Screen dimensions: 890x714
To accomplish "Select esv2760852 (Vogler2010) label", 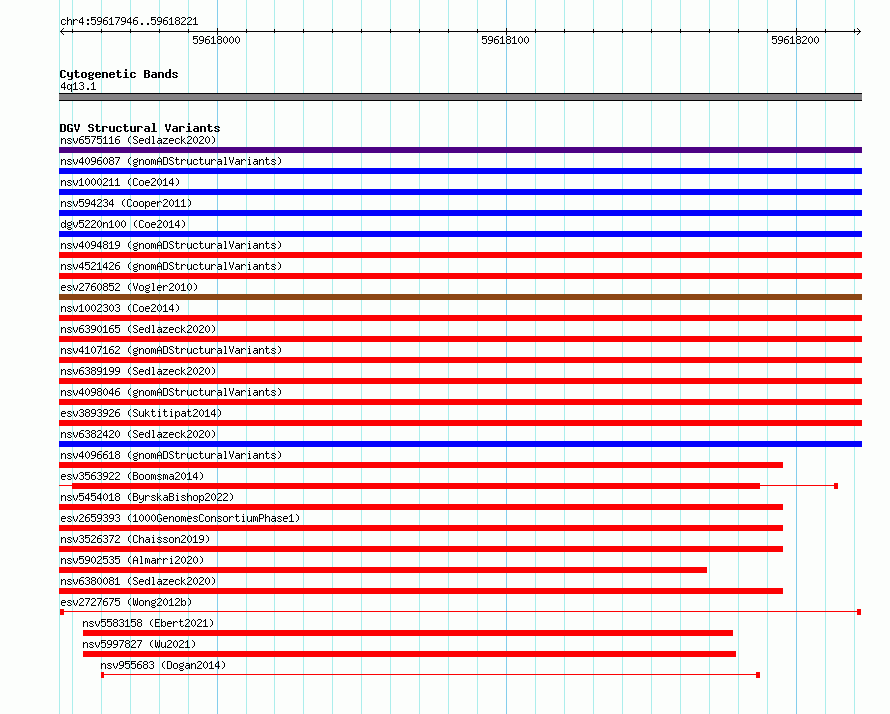I will pyautogui.click(x=129, y=287).
